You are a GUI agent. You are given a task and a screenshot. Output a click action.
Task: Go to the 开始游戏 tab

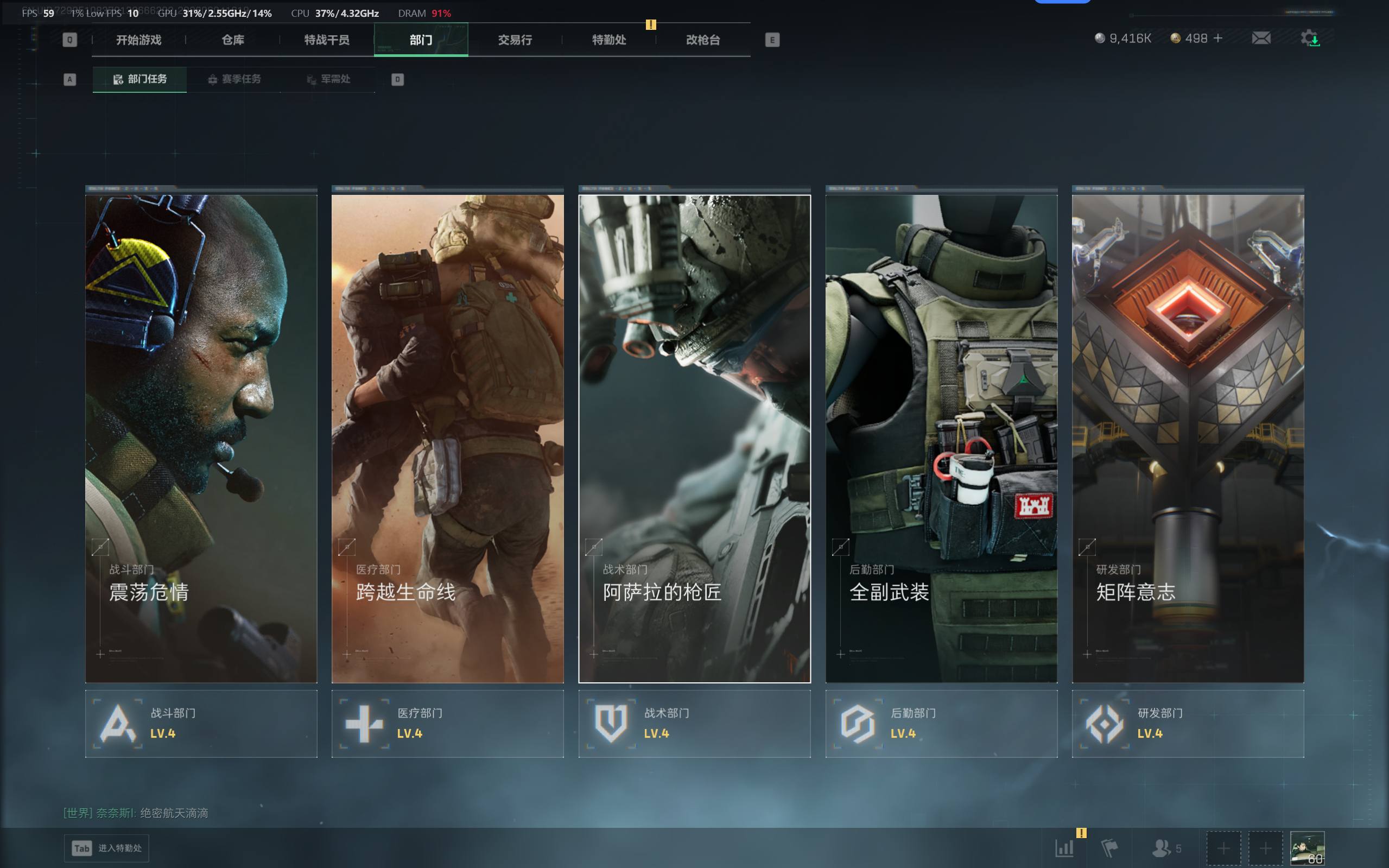tap(138, 40)
